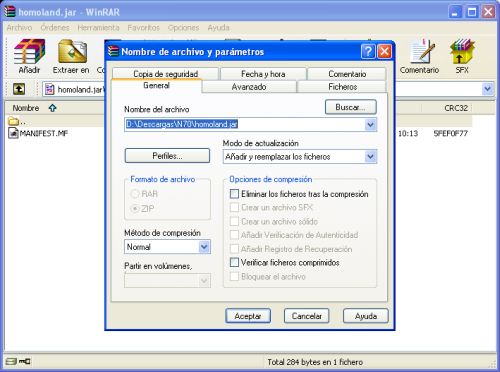Open the Opciones menu
This screenshot has height=372, width=500.
[183, 28]
